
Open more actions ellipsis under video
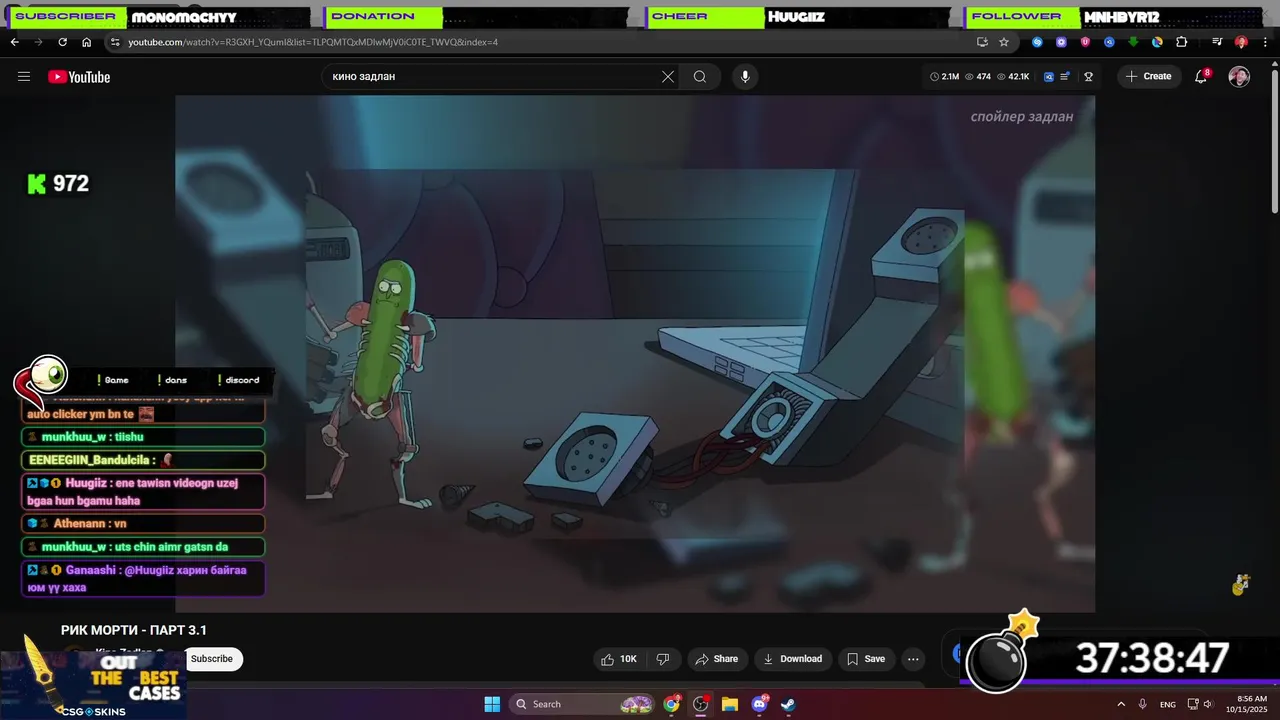[x=913, y=659]
